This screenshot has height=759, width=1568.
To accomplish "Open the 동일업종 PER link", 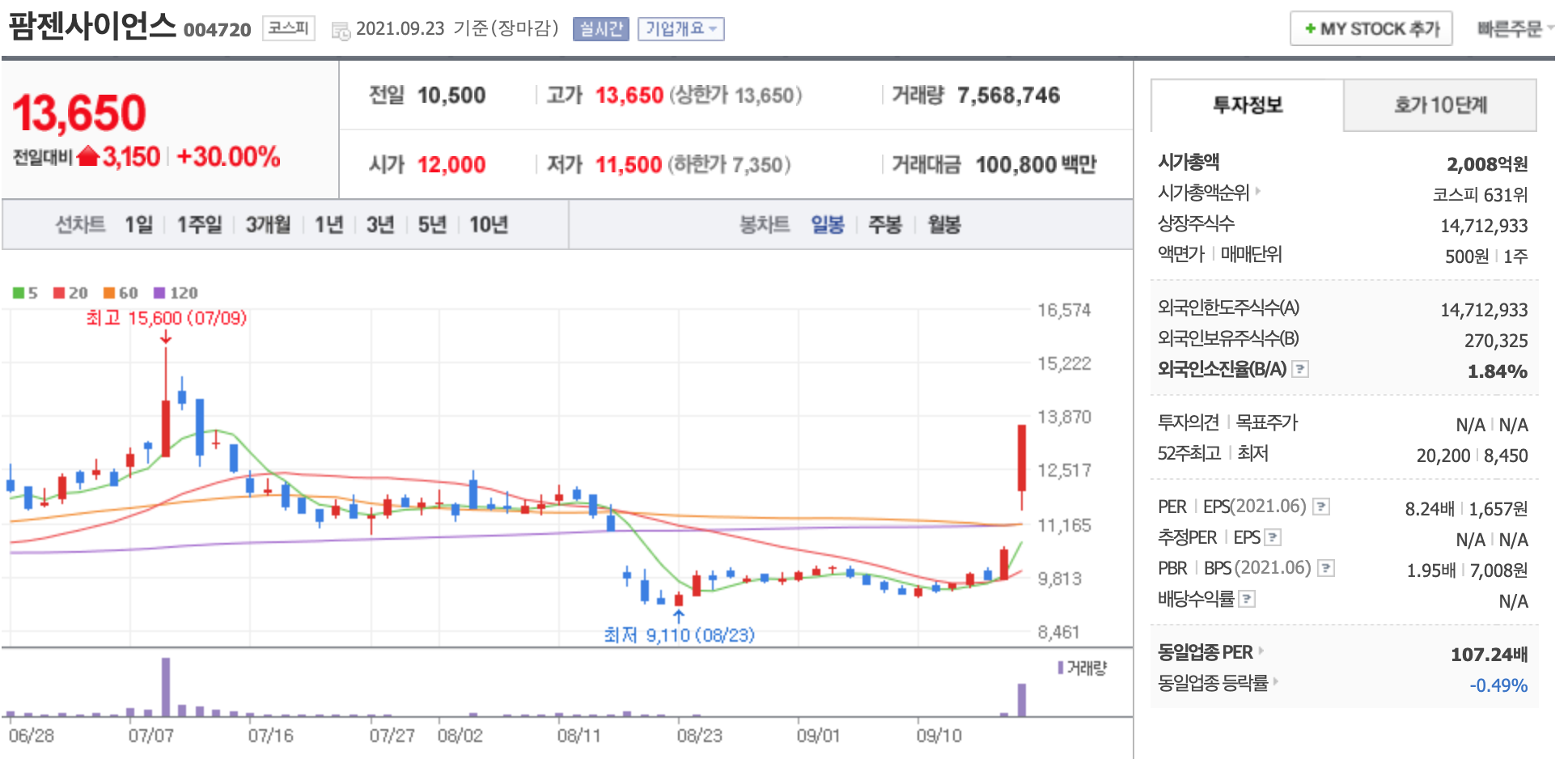I will coord(1205,652).
